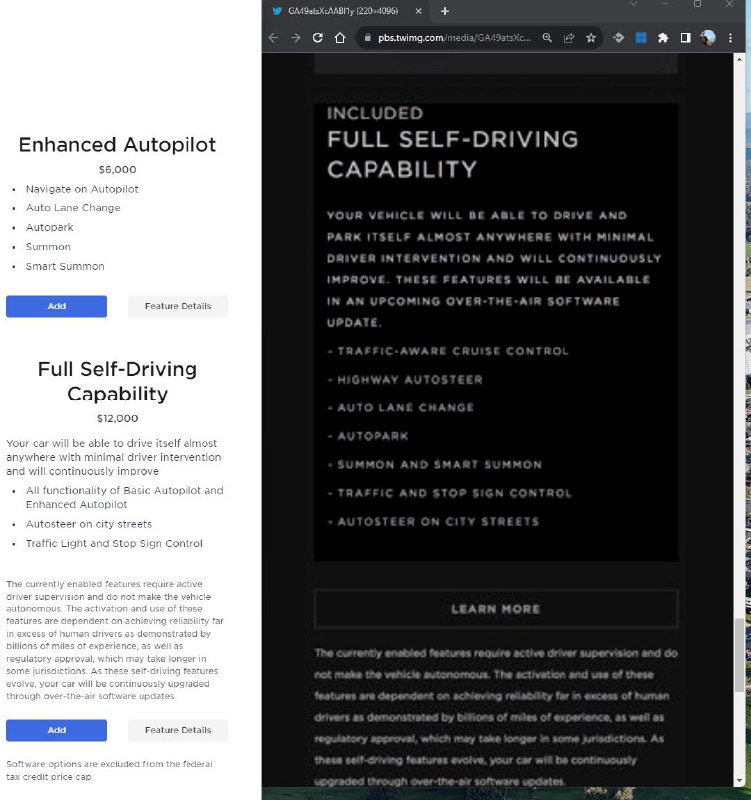Screen dimensions: 751x800
Task: Maximize the browser window
Action: [x=697, y=4]
